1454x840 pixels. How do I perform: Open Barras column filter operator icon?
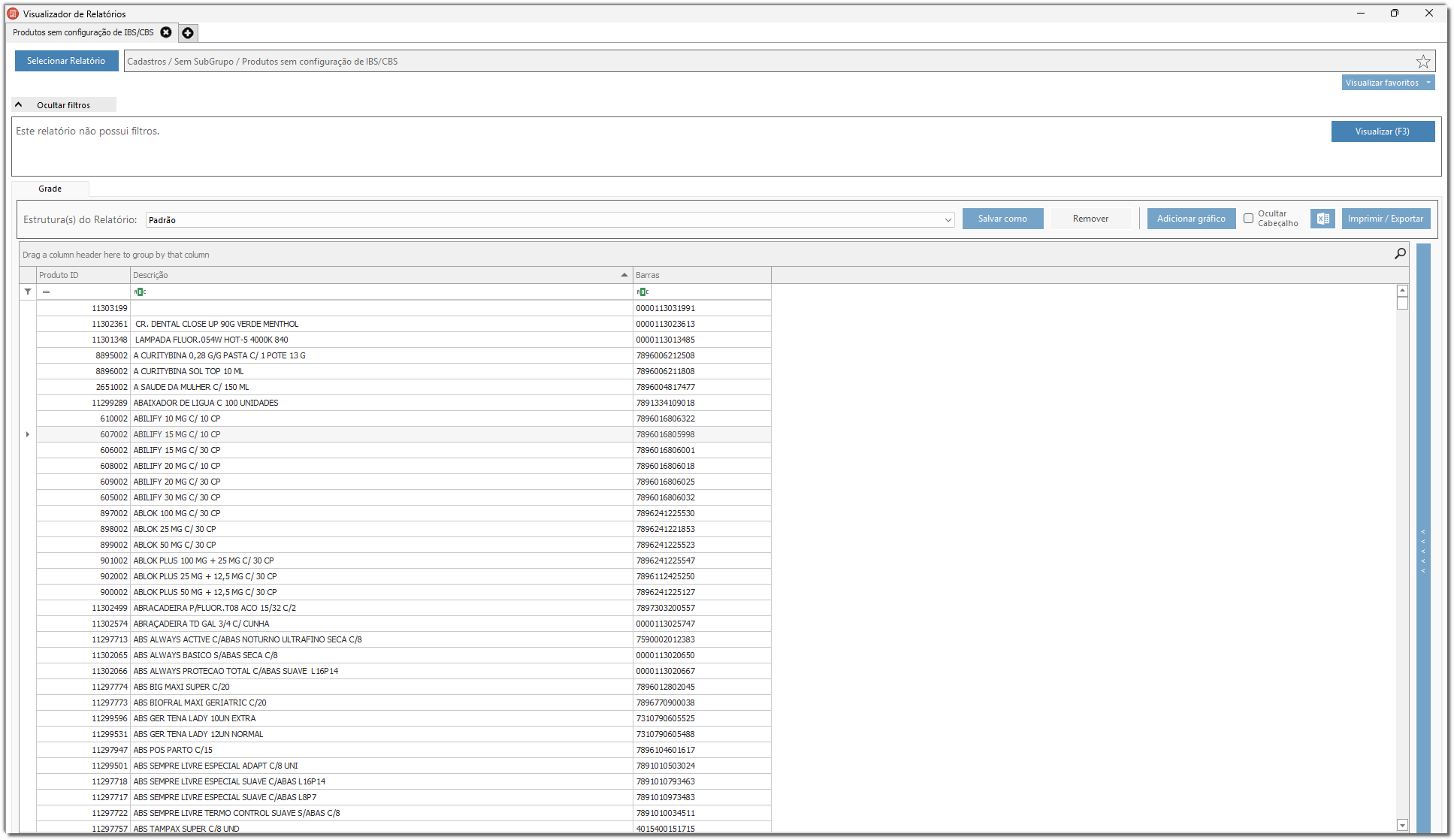click(x=642, y=292)
